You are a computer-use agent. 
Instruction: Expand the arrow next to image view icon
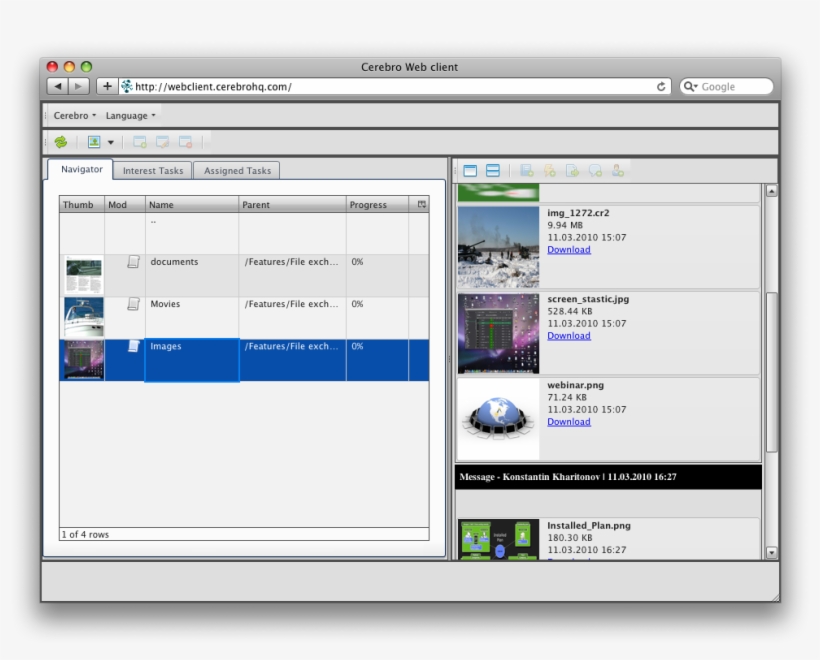tap(111, 143)
